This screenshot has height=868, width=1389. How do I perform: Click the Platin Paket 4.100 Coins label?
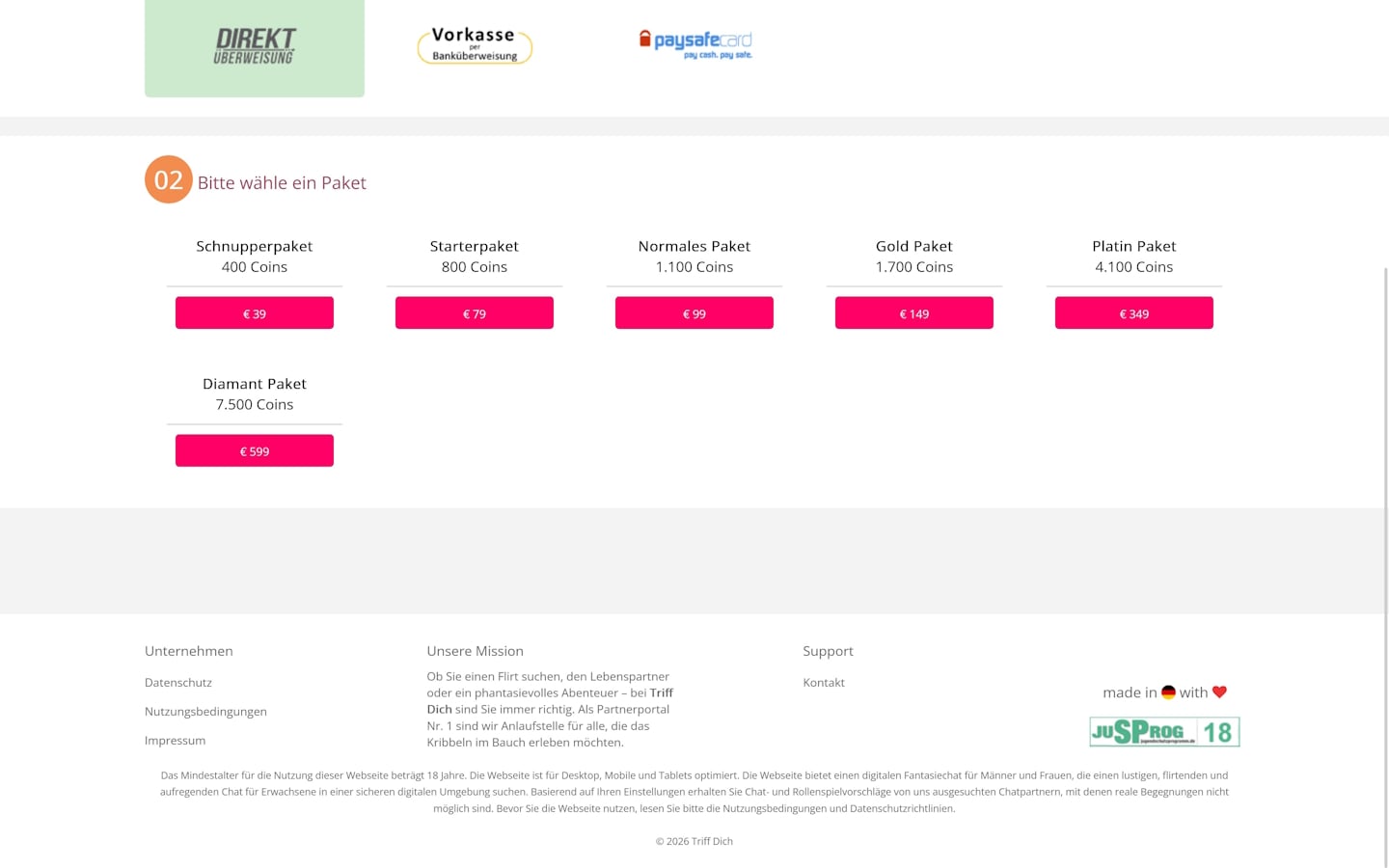1134,267
